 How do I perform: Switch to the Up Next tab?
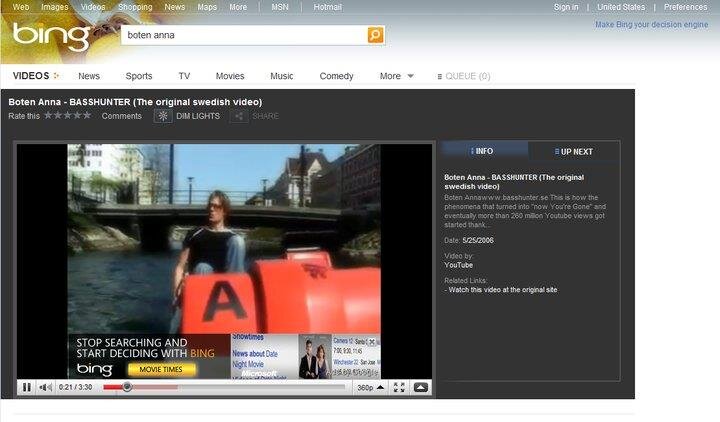574,152
